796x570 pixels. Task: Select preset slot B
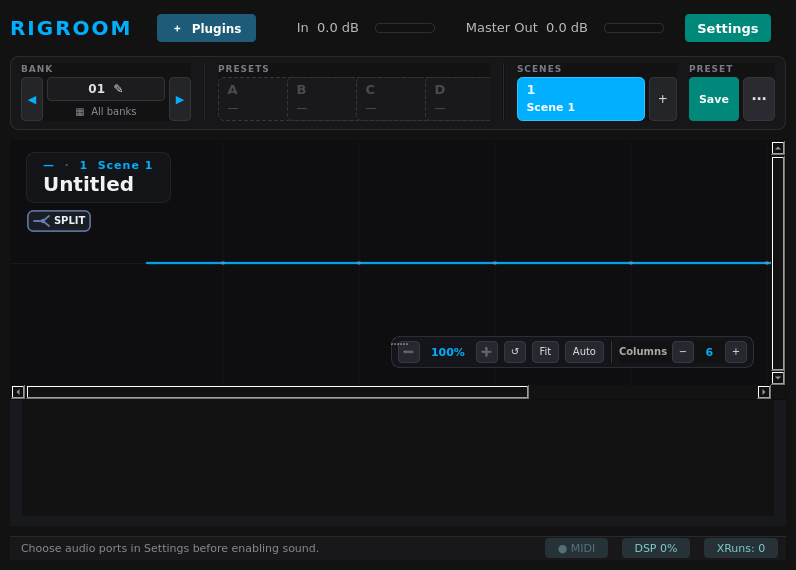322,99
